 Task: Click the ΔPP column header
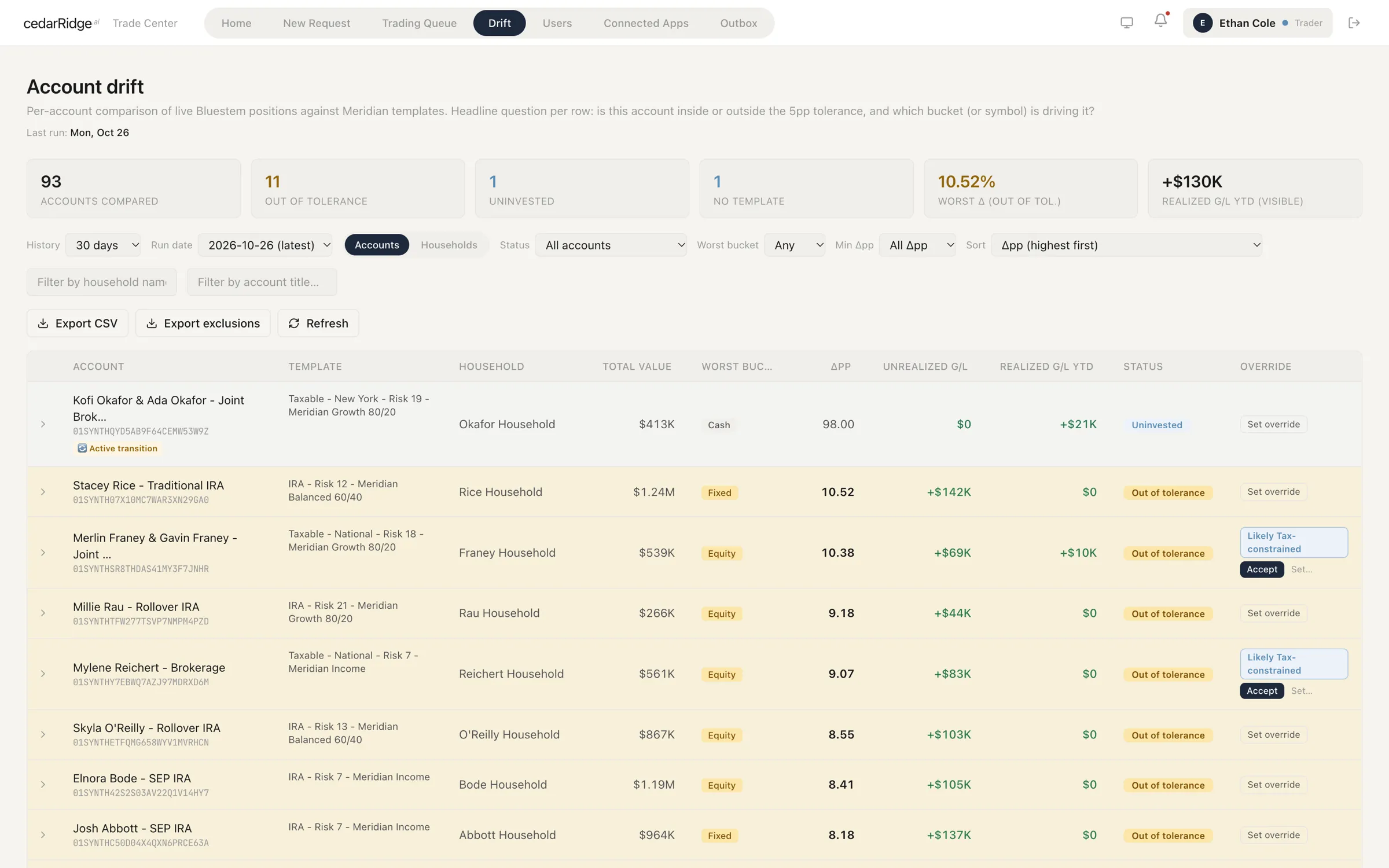(x=840, y=366)
